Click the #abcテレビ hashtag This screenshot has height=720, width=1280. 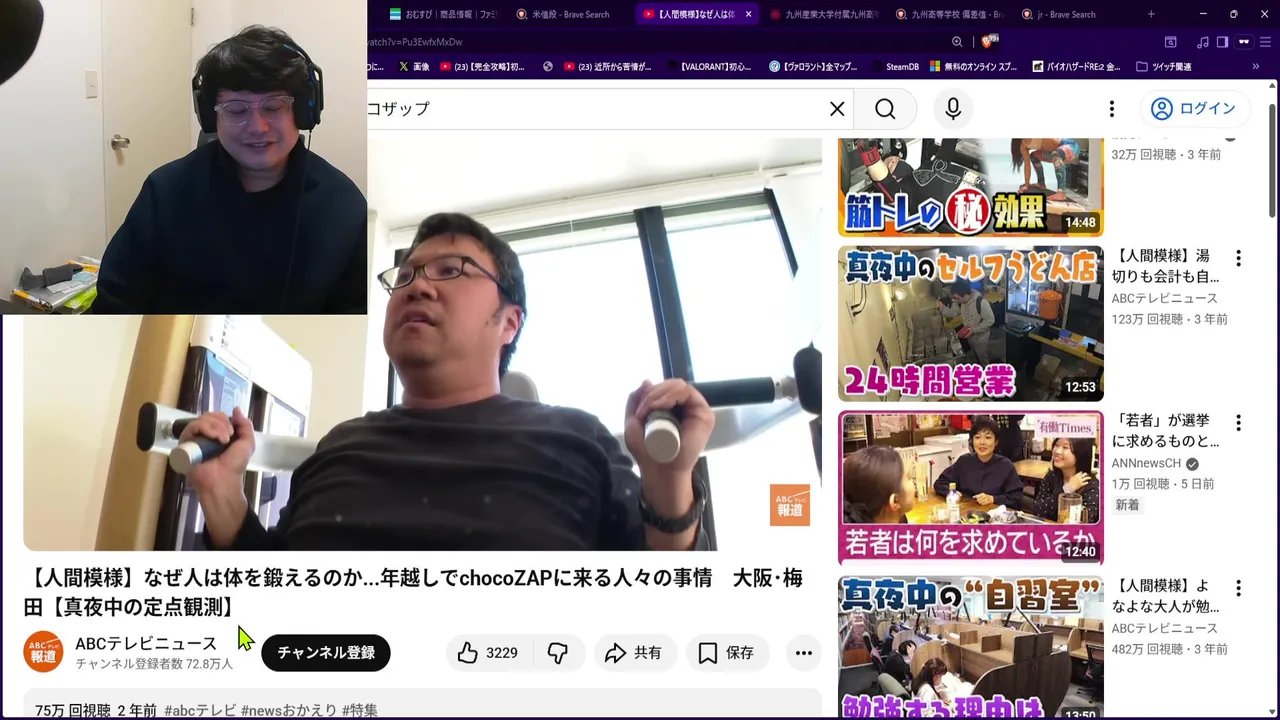(x=200, y=710)
